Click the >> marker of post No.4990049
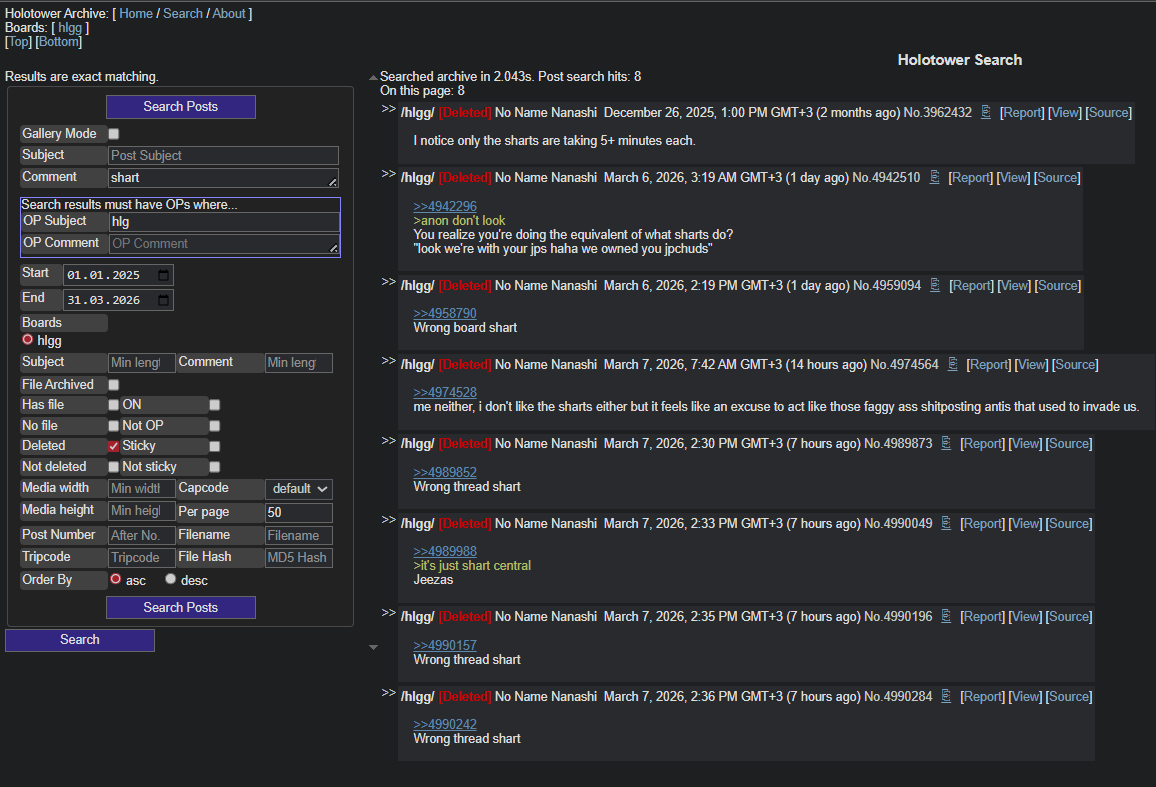This screenshot has height=787, width=1156. [389, 519]
